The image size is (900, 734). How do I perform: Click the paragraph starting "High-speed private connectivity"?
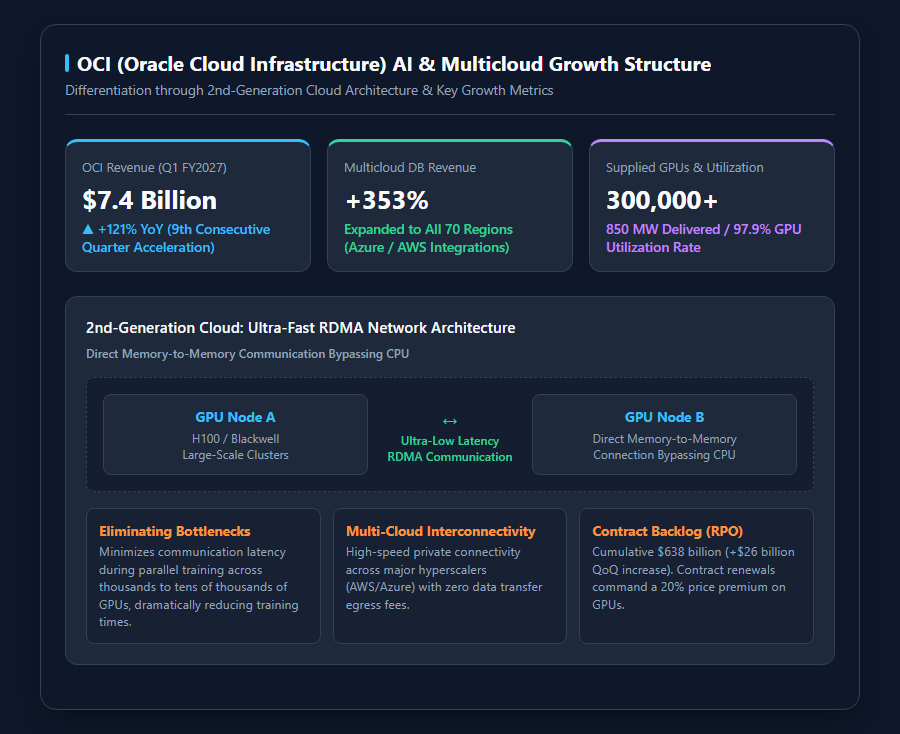click(444, 578)
